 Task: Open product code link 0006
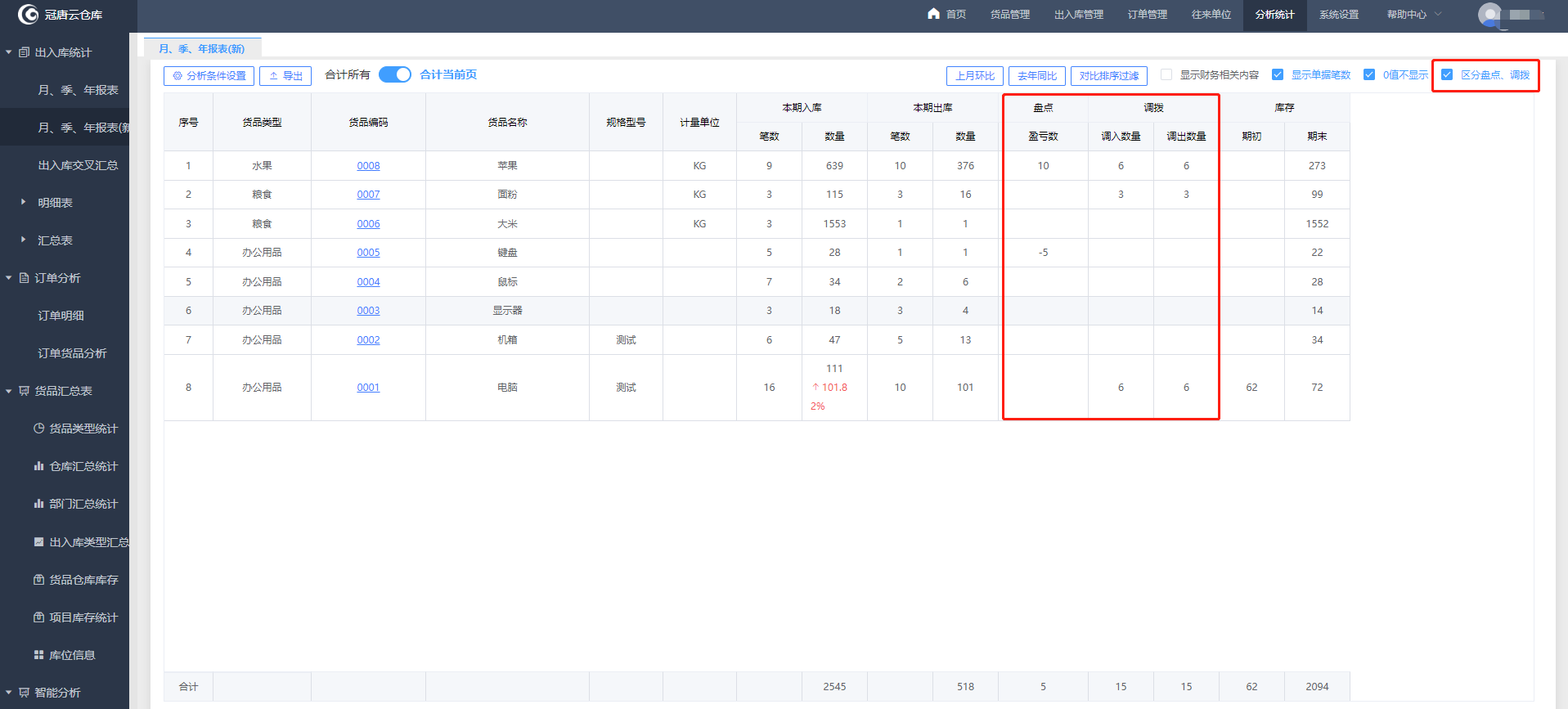pos(368,224)
